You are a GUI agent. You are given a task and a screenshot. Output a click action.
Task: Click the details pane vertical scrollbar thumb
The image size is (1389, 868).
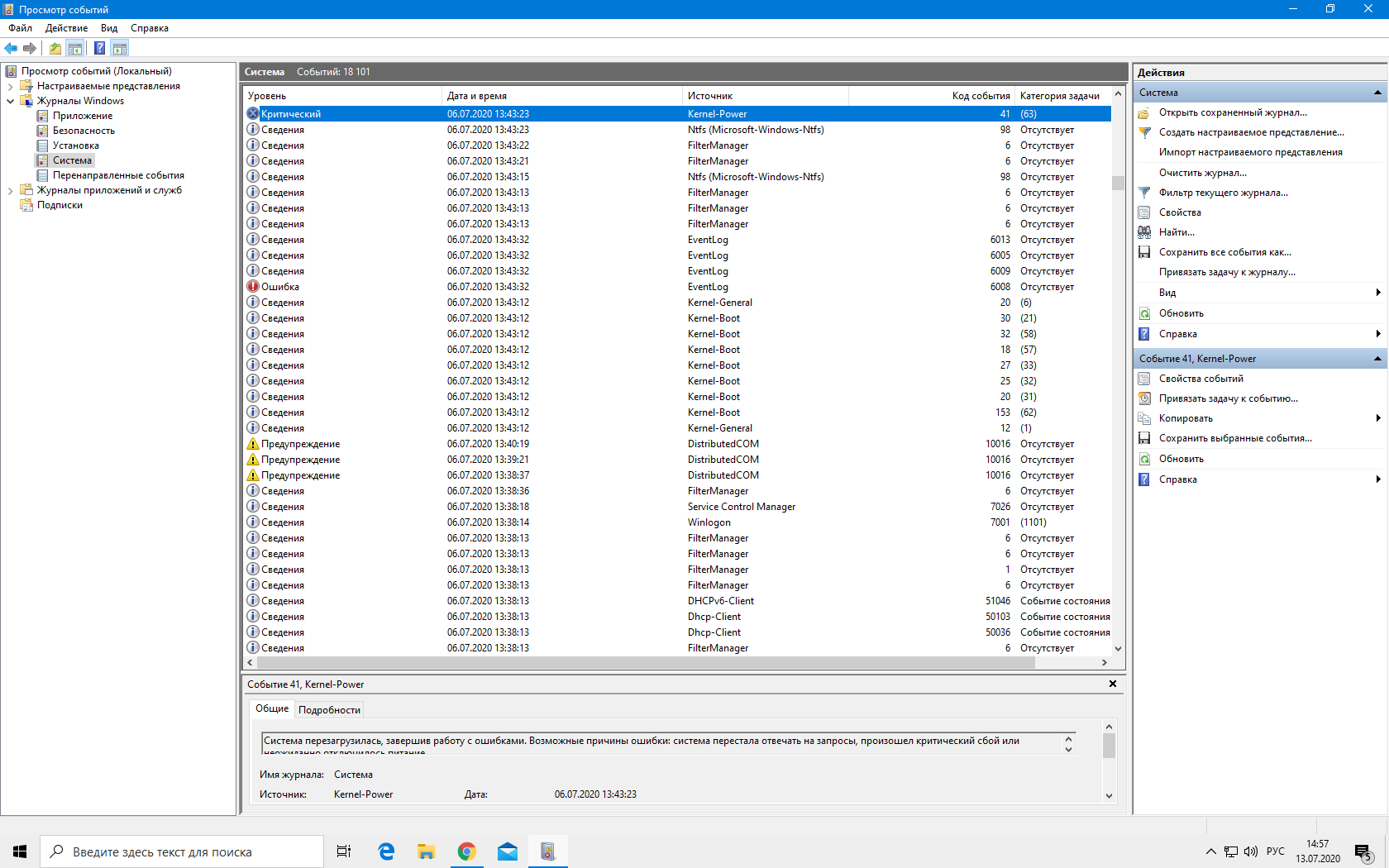point(1109,745)
